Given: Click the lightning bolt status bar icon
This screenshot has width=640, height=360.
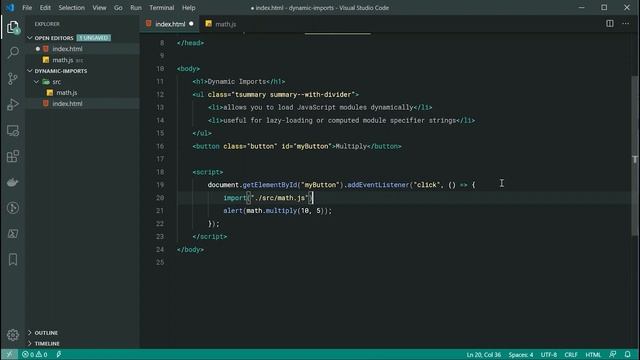Looking at the screenshot, I should point(59,354).
